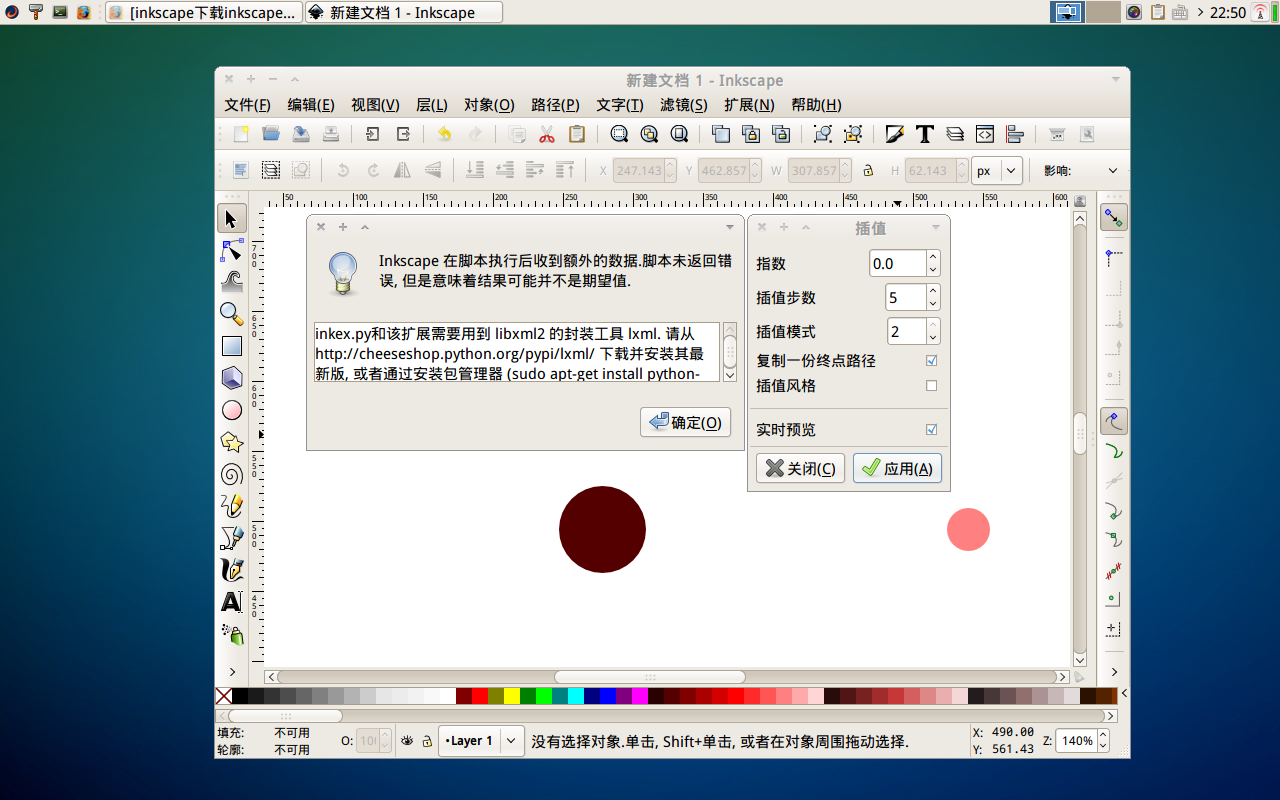
Task: Open the px units dropdown
Action: (997, 171)
